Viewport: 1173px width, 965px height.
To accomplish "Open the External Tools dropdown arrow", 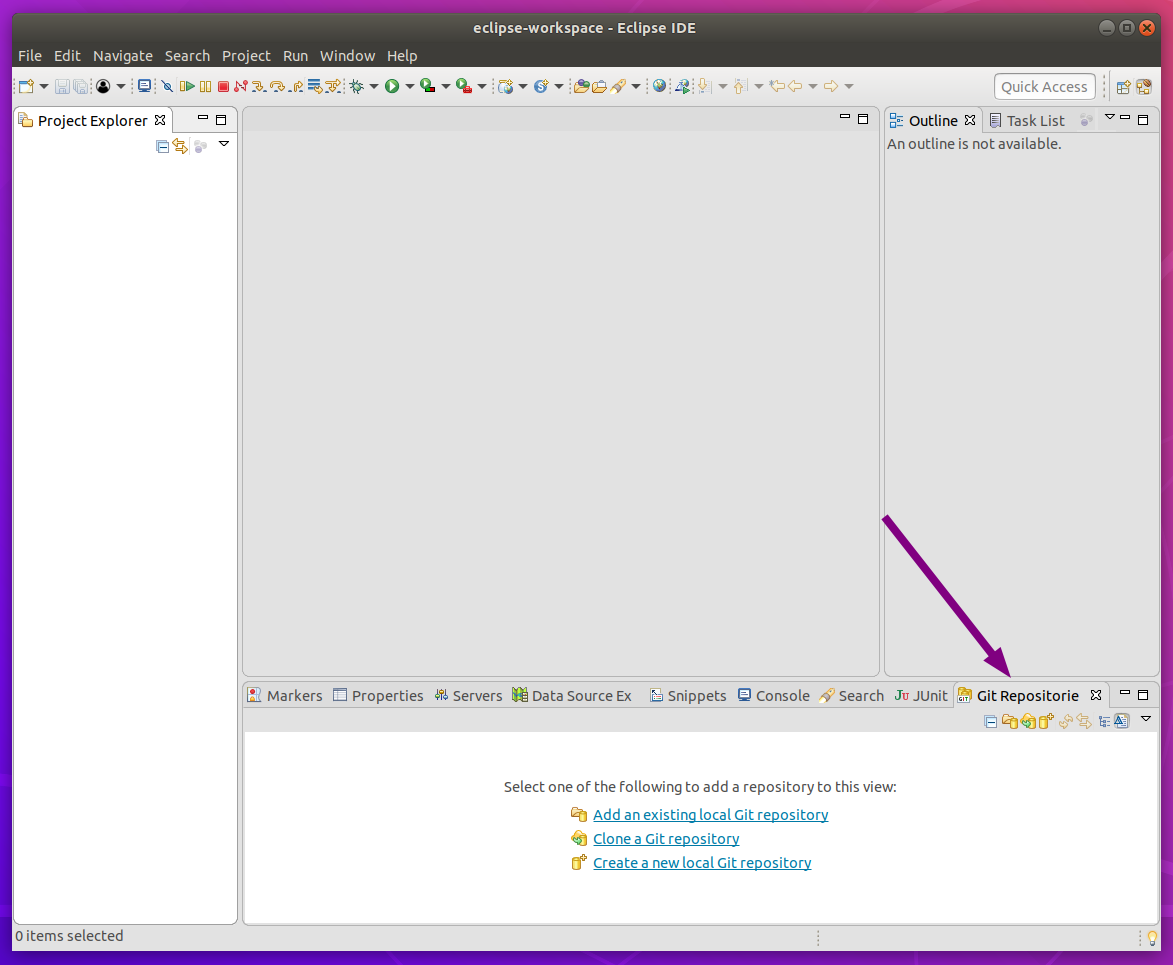I will coord(482,86).
